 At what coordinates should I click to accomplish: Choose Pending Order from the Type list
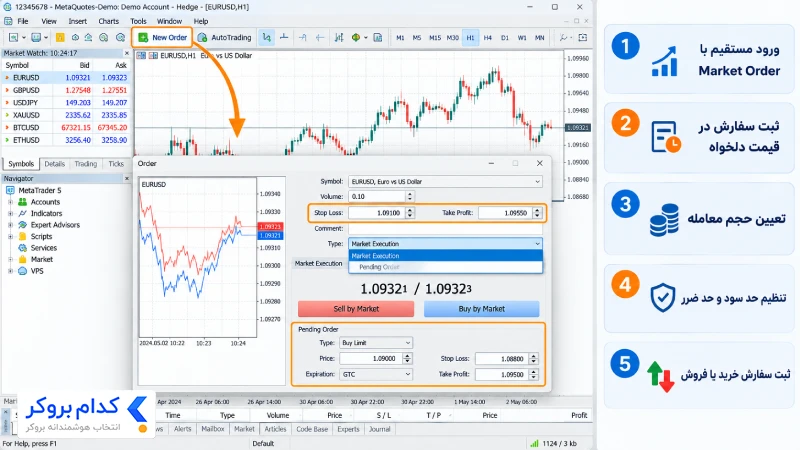point(445,267)
